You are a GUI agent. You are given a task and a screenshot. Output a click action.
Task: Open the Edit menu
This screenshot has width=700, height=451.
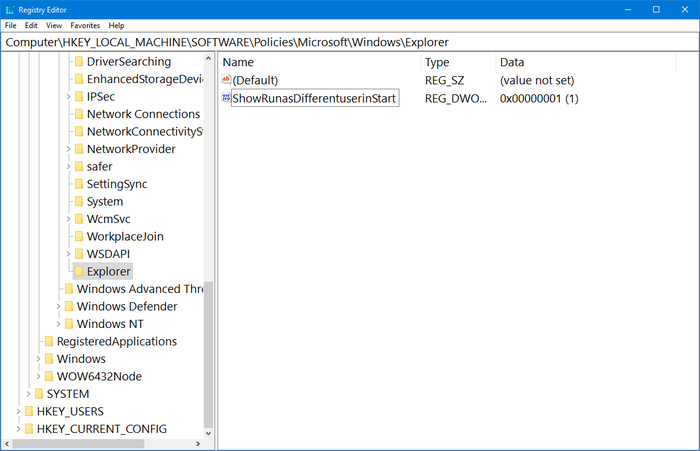(31, 25)
